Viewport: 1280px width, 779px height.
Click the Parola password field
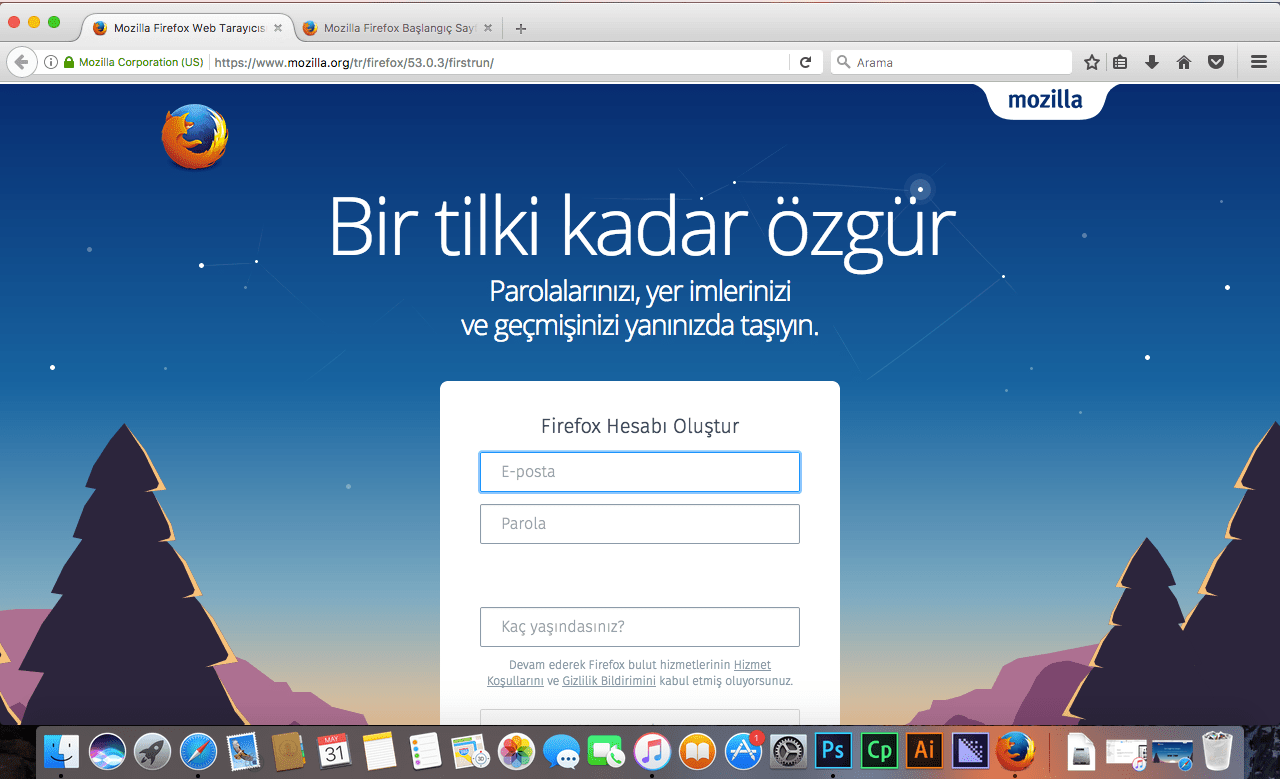point(640,524)
